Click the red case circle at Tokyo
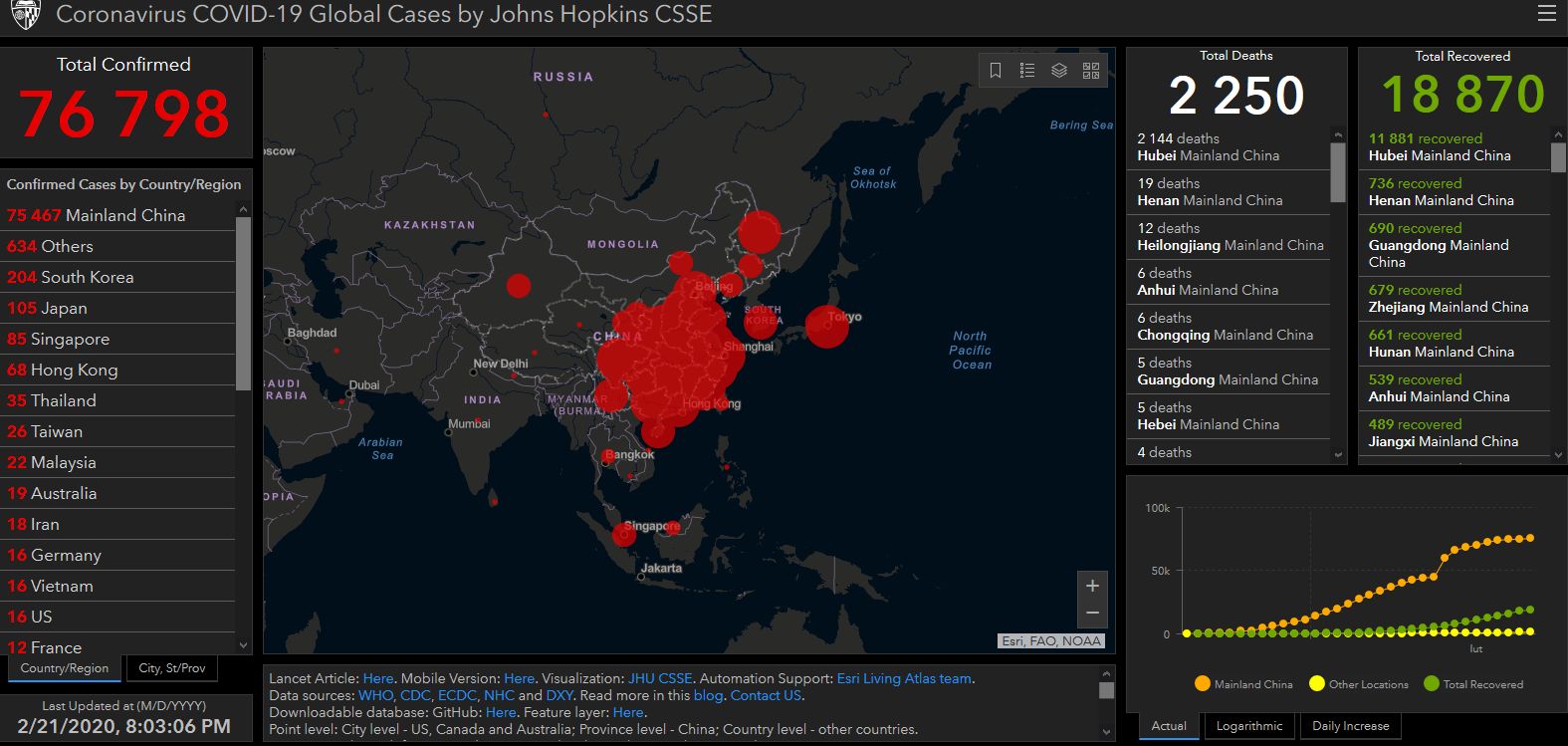1568x746 pixels. pos(826,326)
